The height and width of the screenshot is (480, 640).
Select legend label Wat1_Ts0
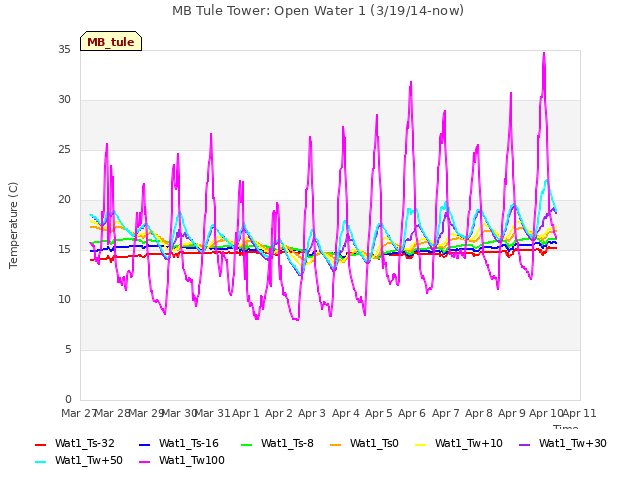click(374, 444)
